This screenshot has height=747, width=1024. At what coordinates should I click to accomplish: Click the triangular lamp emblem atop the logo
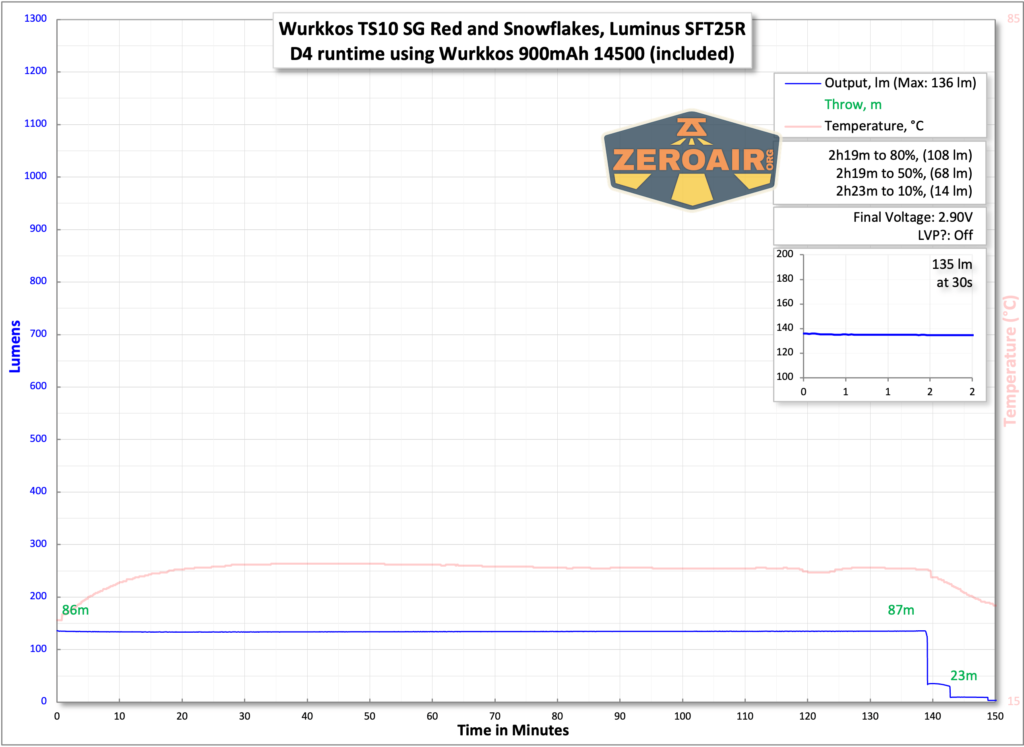[691, 127]
